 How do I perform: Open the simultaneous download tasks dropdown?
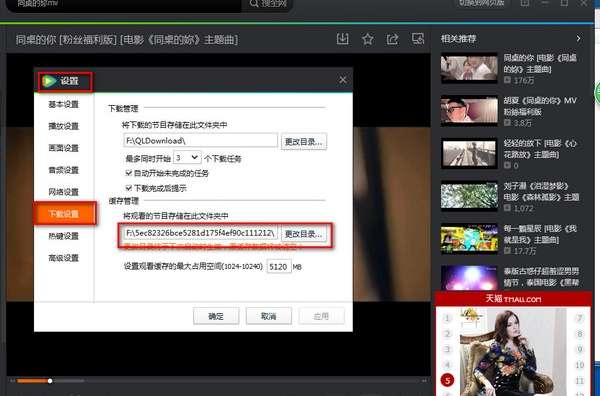point(187,157)
